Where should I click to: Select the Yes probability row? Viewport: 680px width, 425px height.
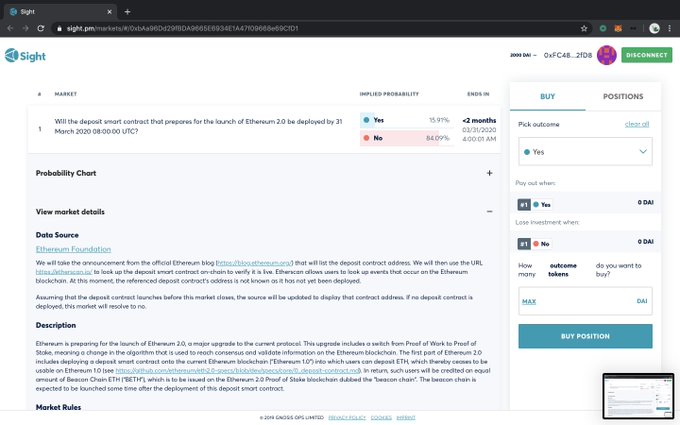coord(406,120)
